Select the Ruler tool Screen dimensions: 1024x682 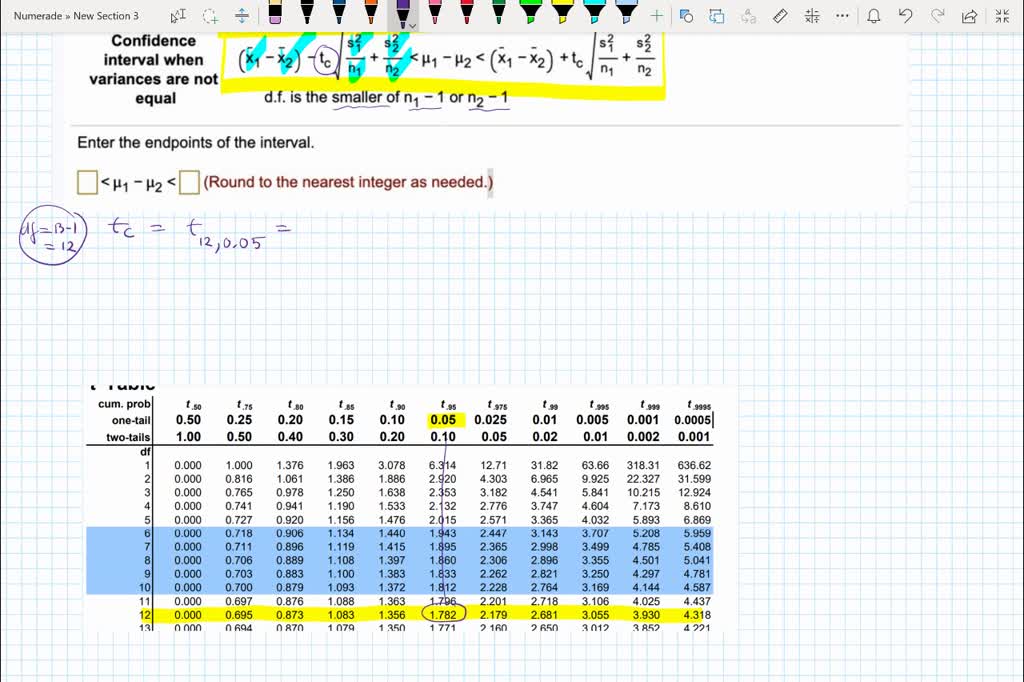[x=779, y=14]
